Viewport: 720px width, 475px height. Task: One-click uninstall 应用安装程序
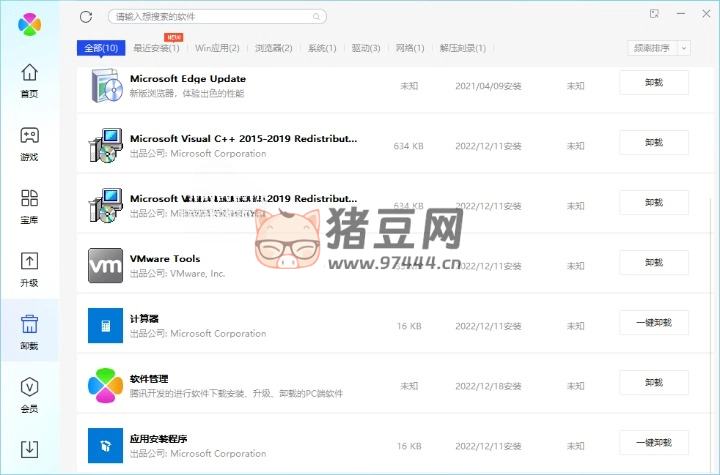pyautogui.click(x=654, y=442)
